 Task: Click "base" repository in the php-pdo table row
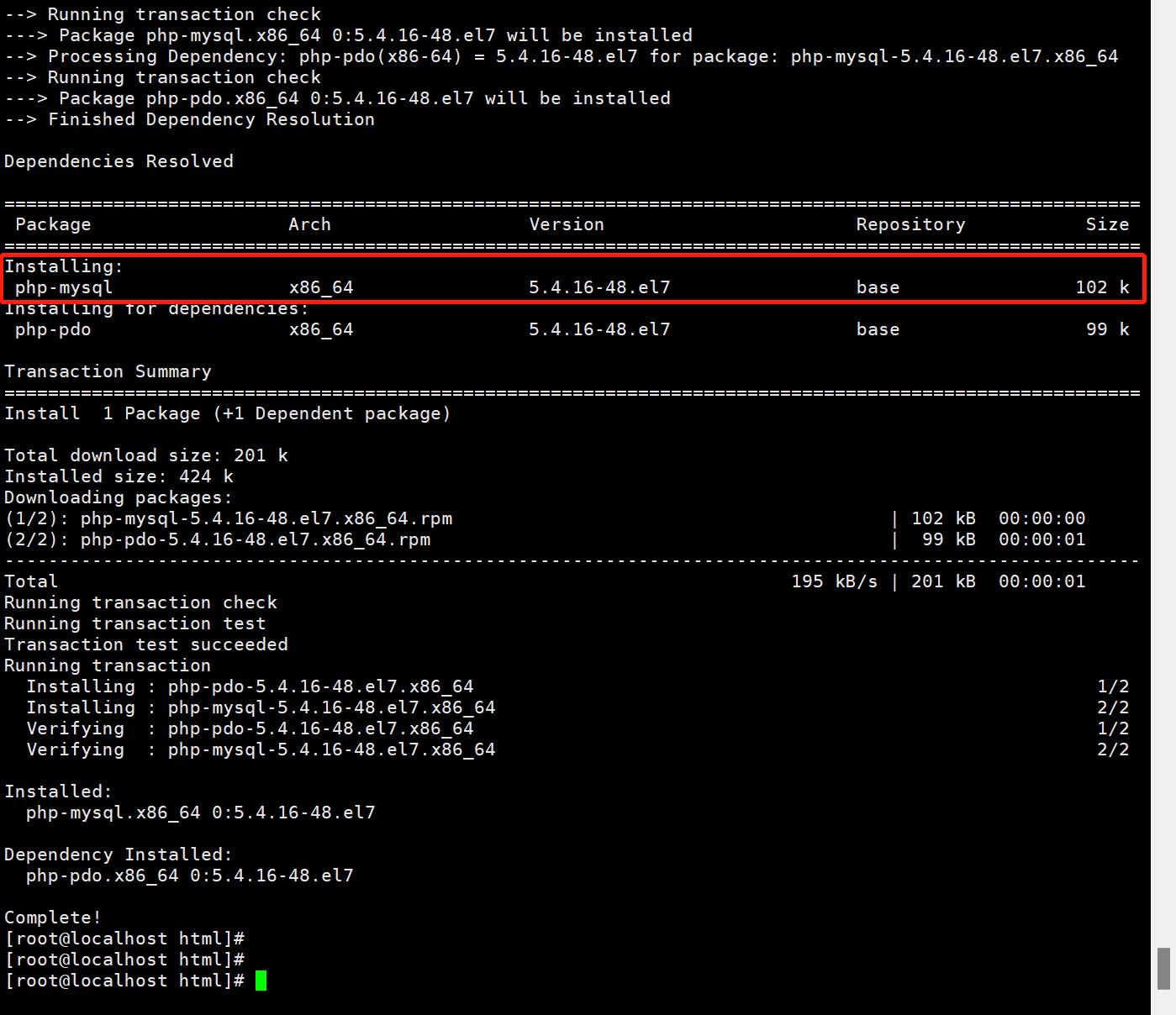[x=878, y=329]
